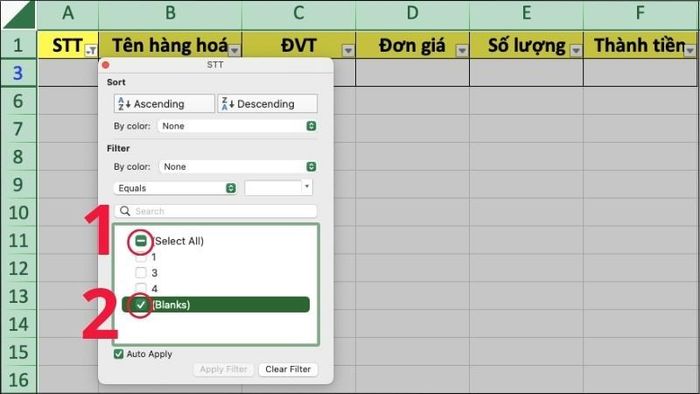
Task: Click the Tên hàng hoá header cell
Action: click(x=170, y=45)
